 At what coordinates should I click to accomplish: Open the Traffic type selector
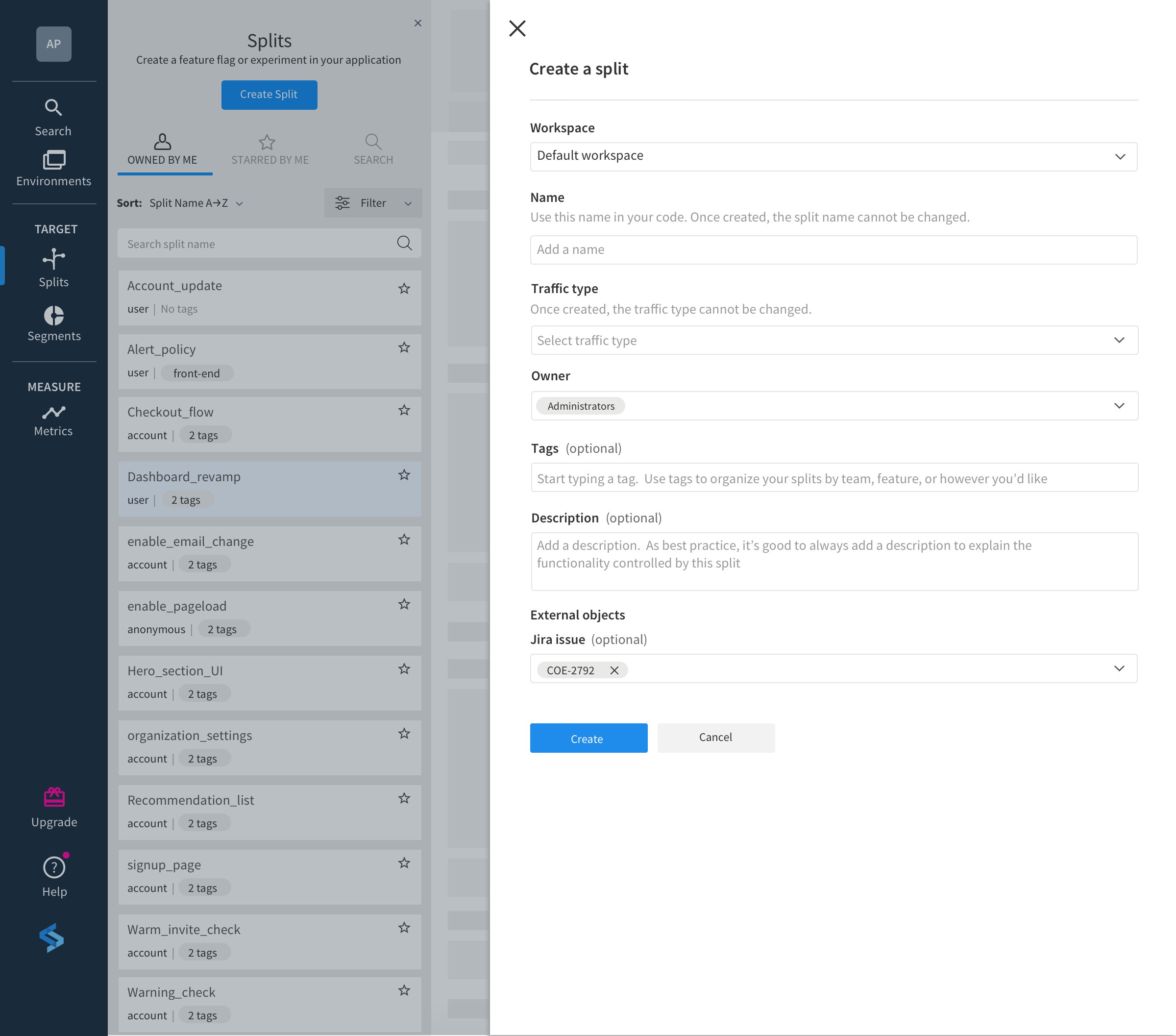[x=833, y=339]
